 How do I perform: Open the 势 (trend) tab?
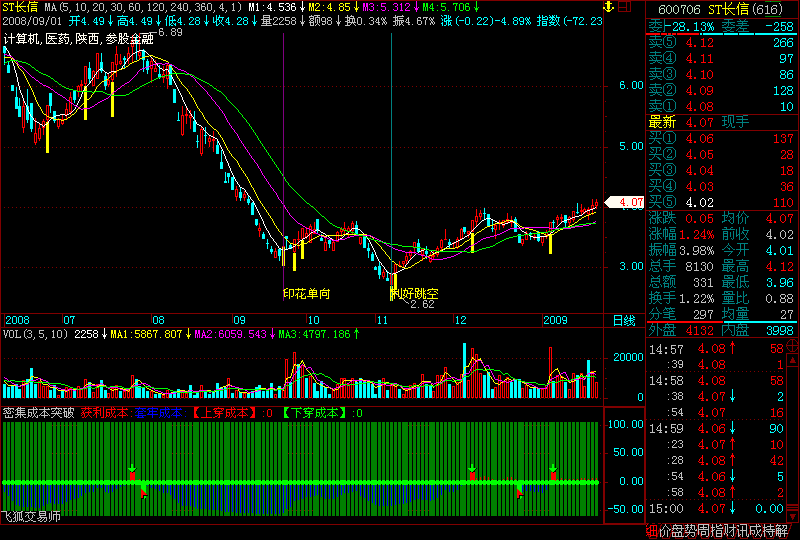[690, 531]
